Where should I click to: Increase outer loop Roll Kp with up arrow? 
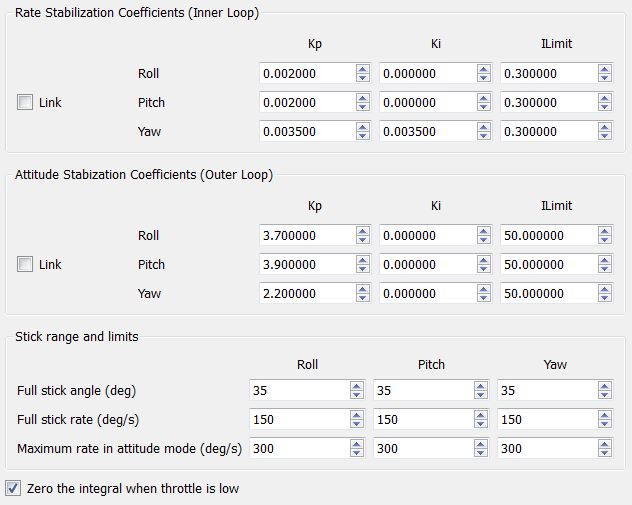coord(363,231)
